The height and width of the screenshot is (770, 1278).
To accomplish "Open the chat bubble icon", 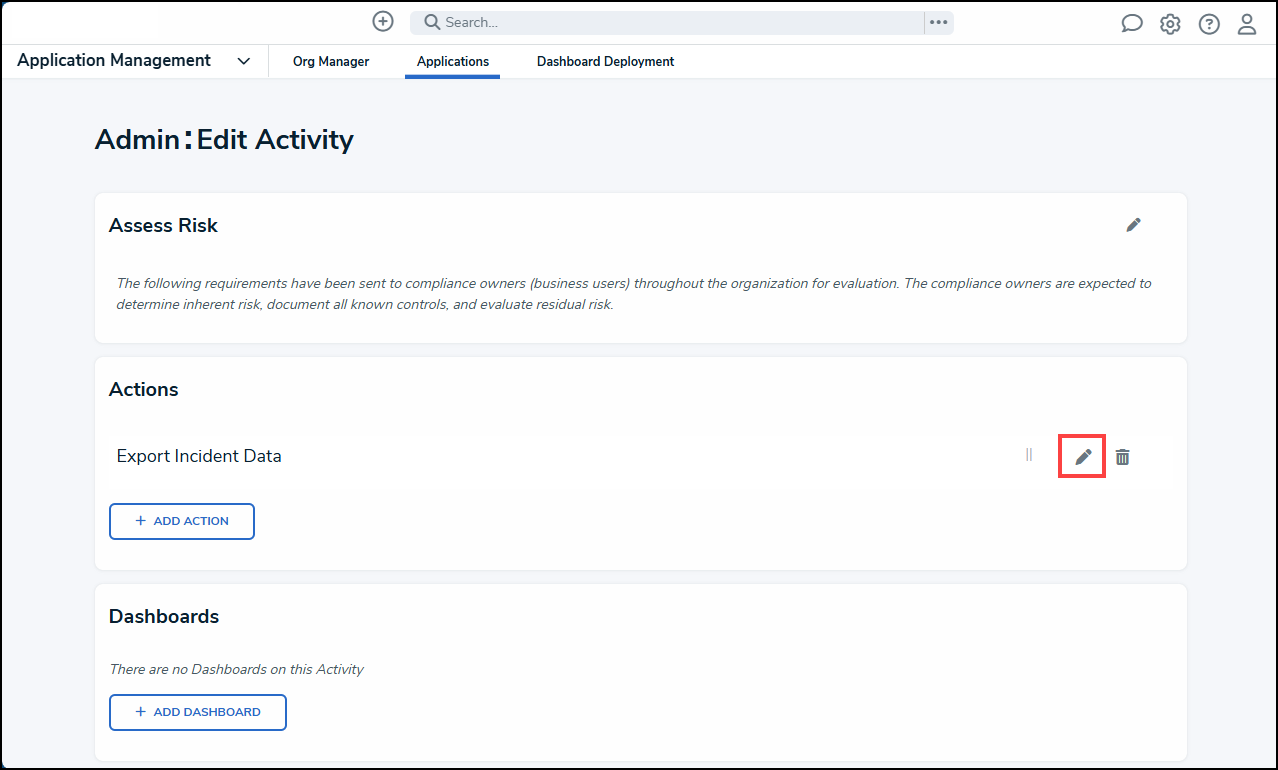I will tap(1132, 24).
